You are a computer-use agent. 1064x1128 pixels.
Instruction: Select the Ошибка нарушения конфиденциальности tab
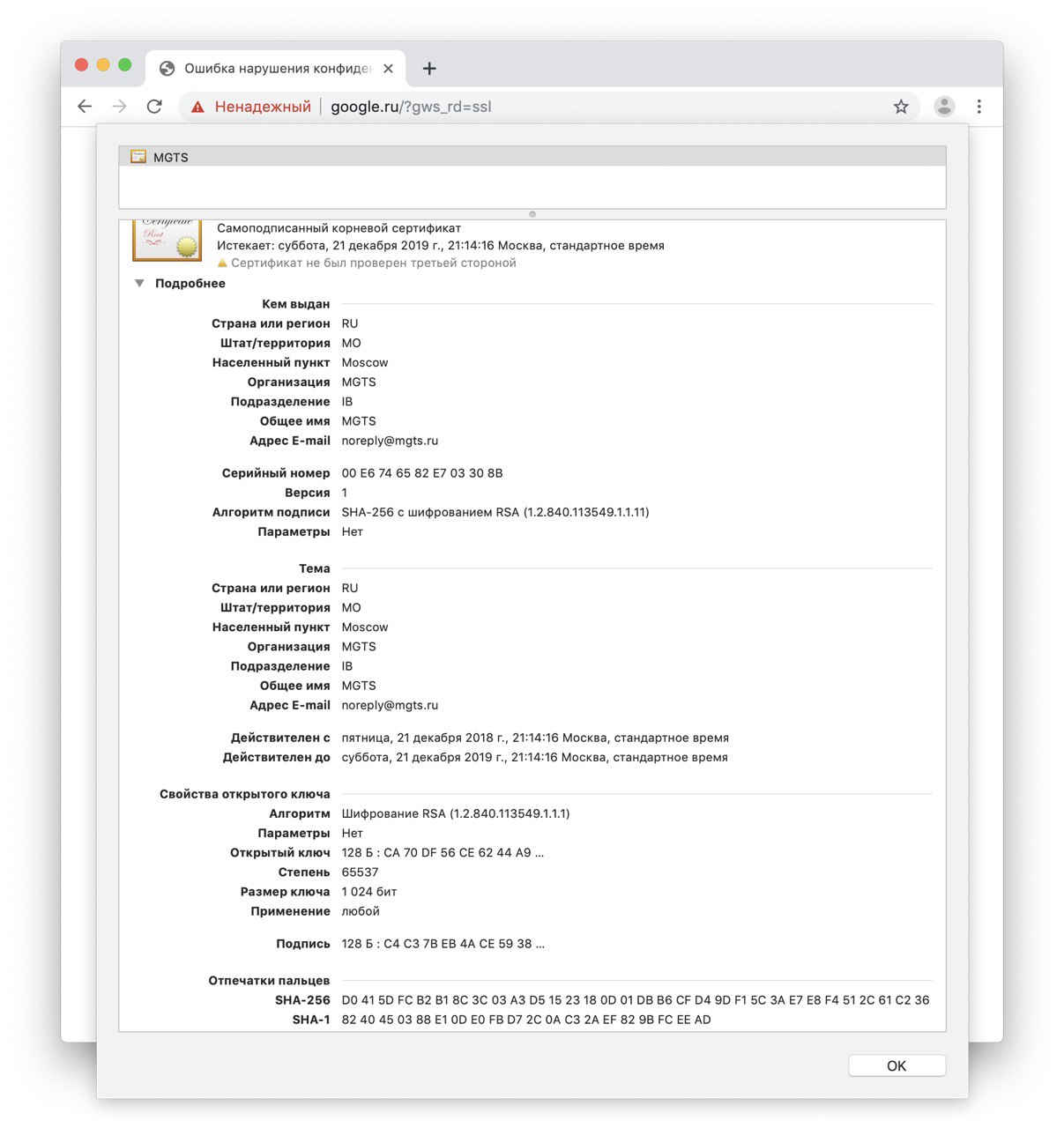coord(276,69)
